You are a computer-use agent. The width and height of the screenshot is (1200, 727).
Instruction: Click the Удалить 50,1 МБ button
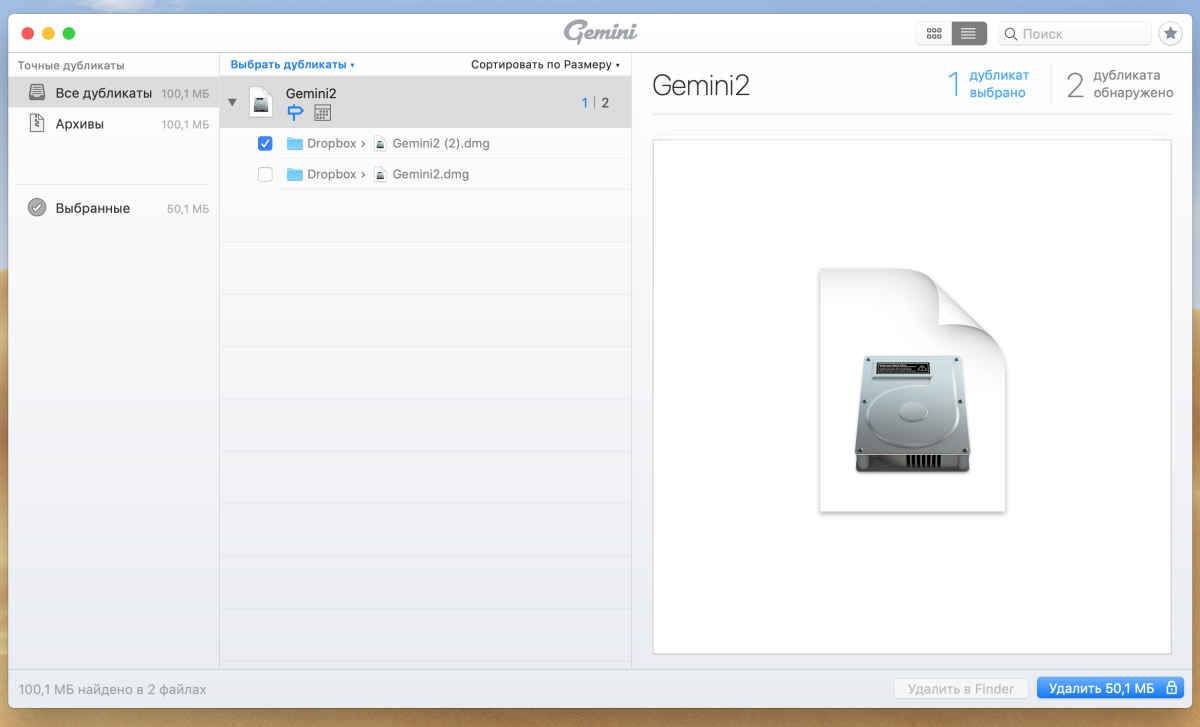pyautogui.click(x=1111, y=688)
